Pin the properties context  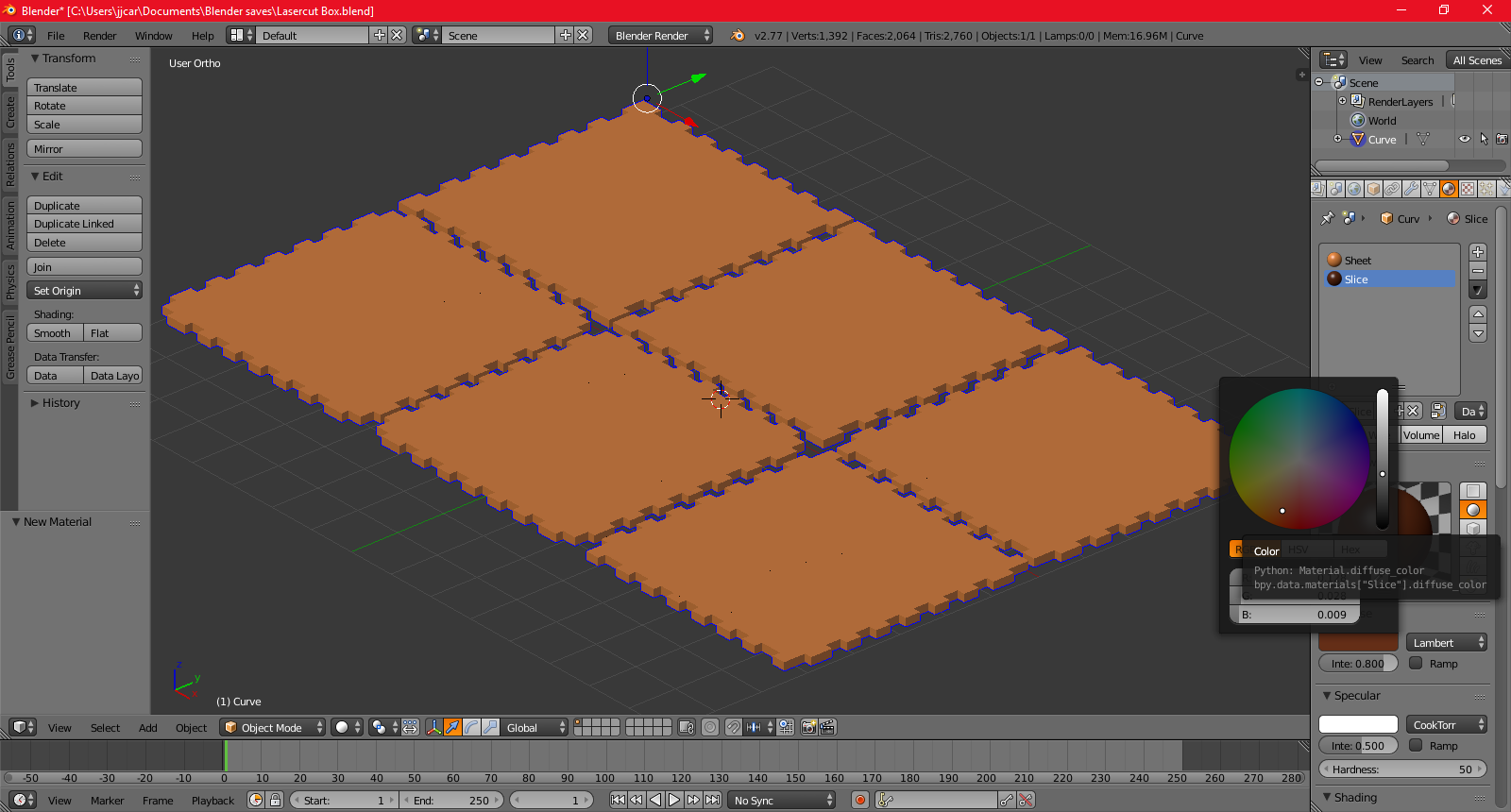click(x=1327, y=218)
